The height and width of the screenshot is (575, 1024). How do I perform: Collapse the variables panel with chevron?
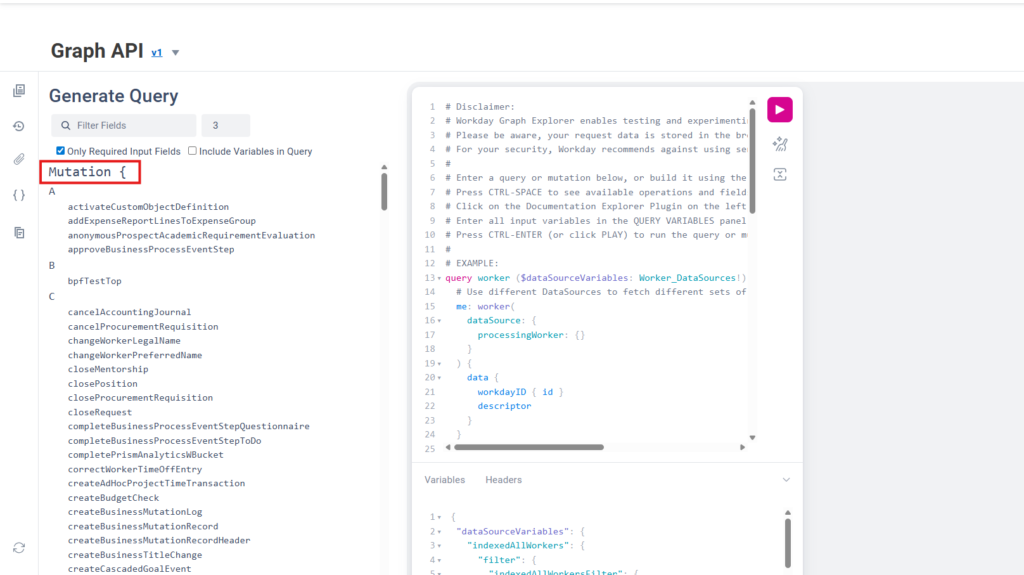click(x=786, y=480)
